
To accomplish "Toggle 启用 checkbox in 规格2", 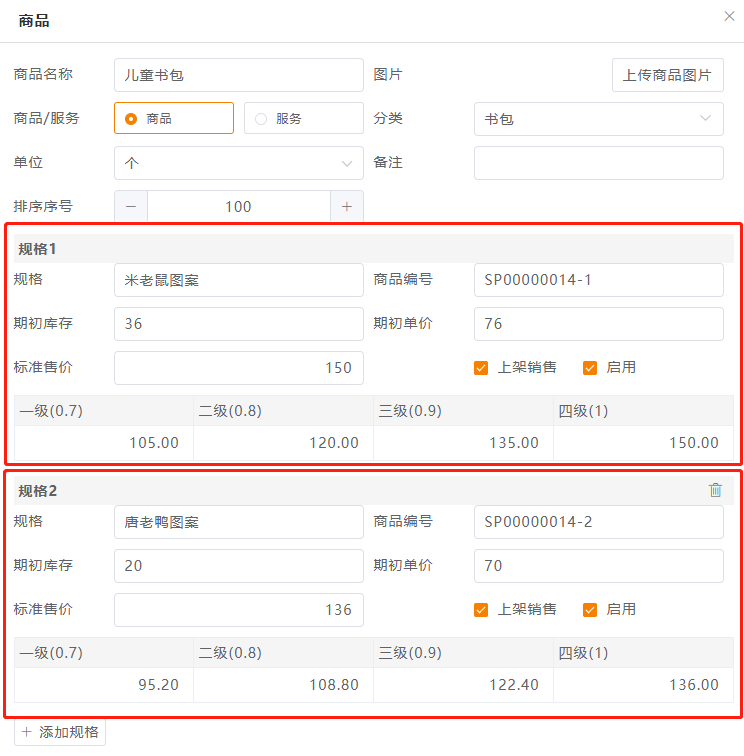I will tap(590, 609).
